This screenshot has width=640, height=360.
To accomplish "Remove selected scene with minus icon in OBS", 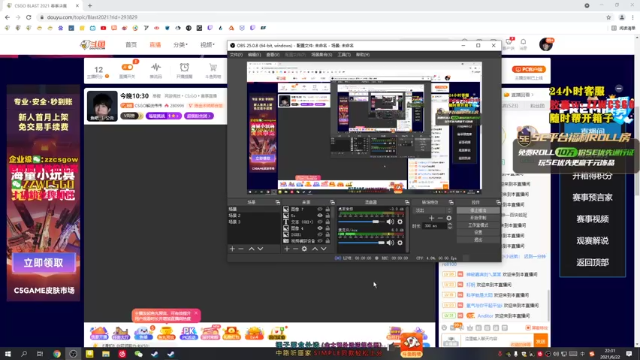I will point(241,249).
